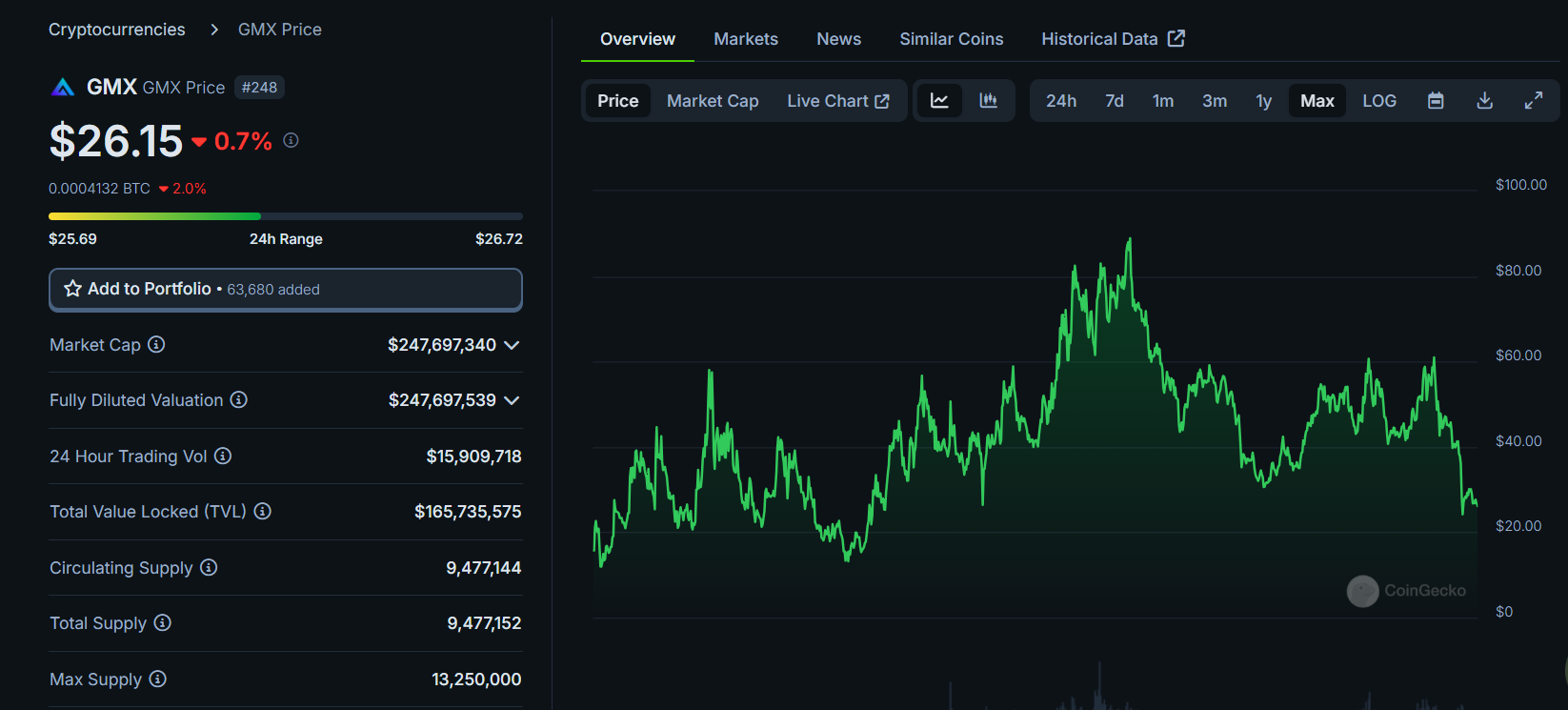This screenshot has height=710, width=1568.
Task: Toggle LOG scale on chart
Action: tap(1379, 101)
